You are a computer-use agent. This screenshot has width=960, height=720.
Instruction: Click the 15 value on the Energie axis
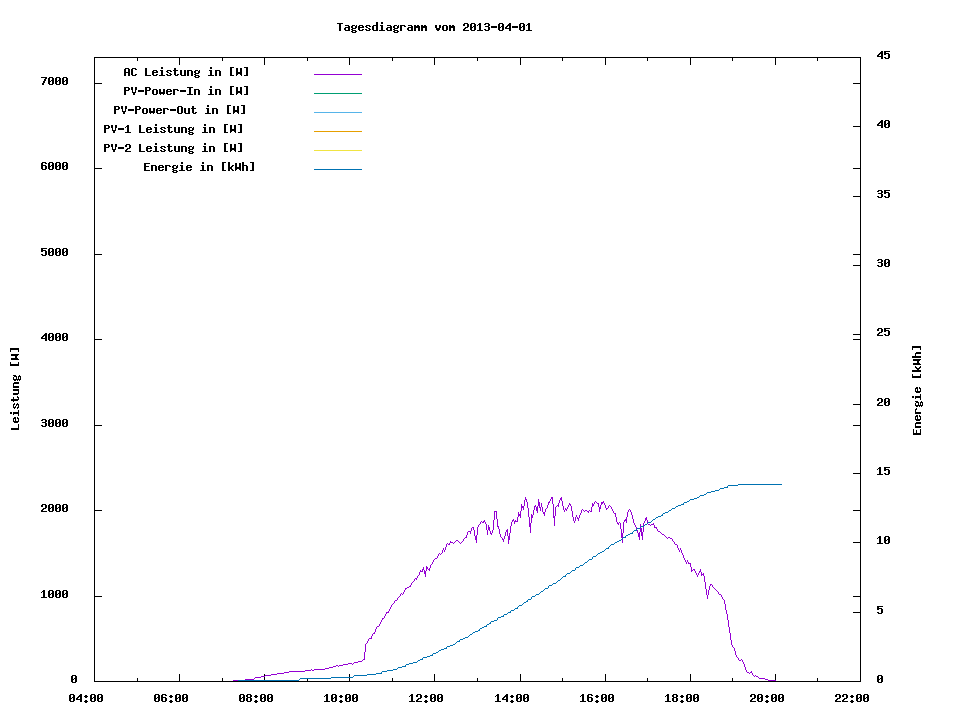click(883, 471)
